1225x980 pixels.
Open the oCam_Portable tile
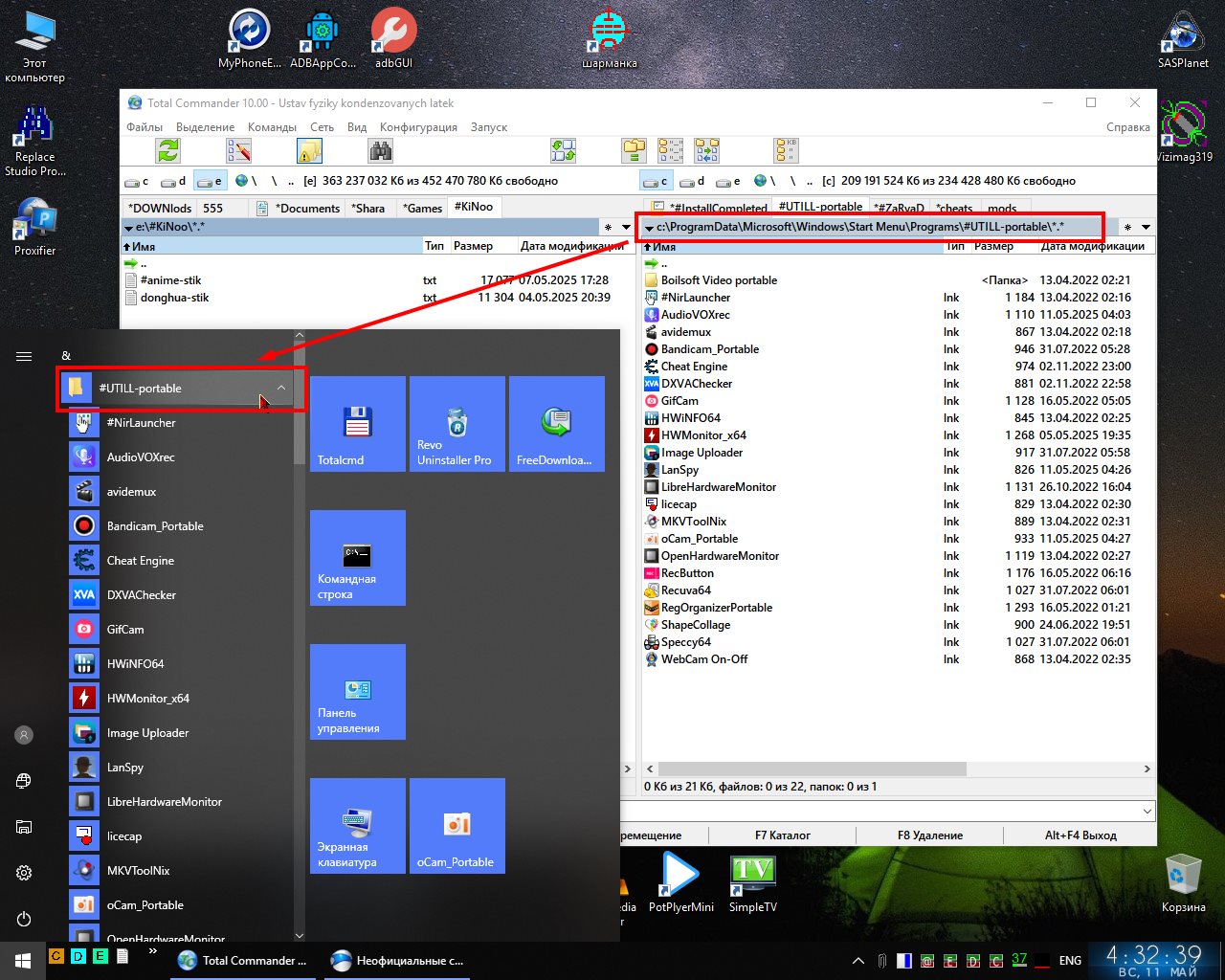[457, 826]
